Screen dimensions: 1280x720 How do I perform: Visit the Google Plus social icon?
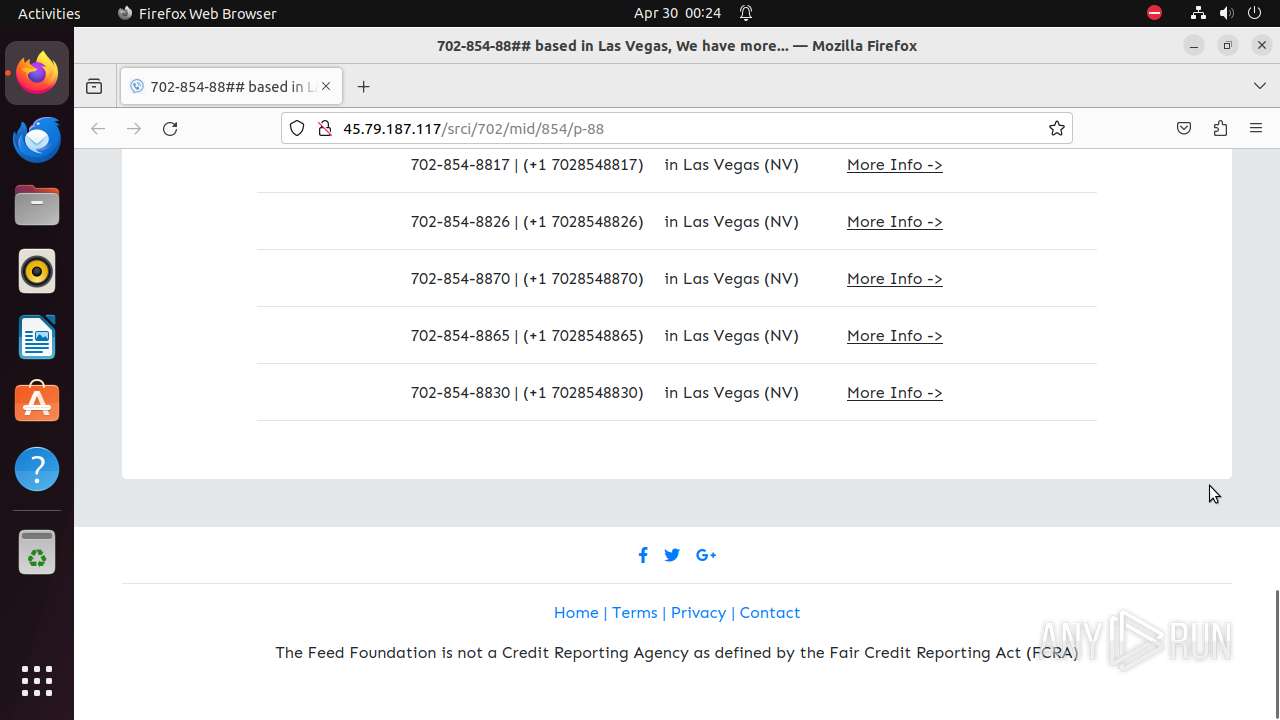coord(706,555)
